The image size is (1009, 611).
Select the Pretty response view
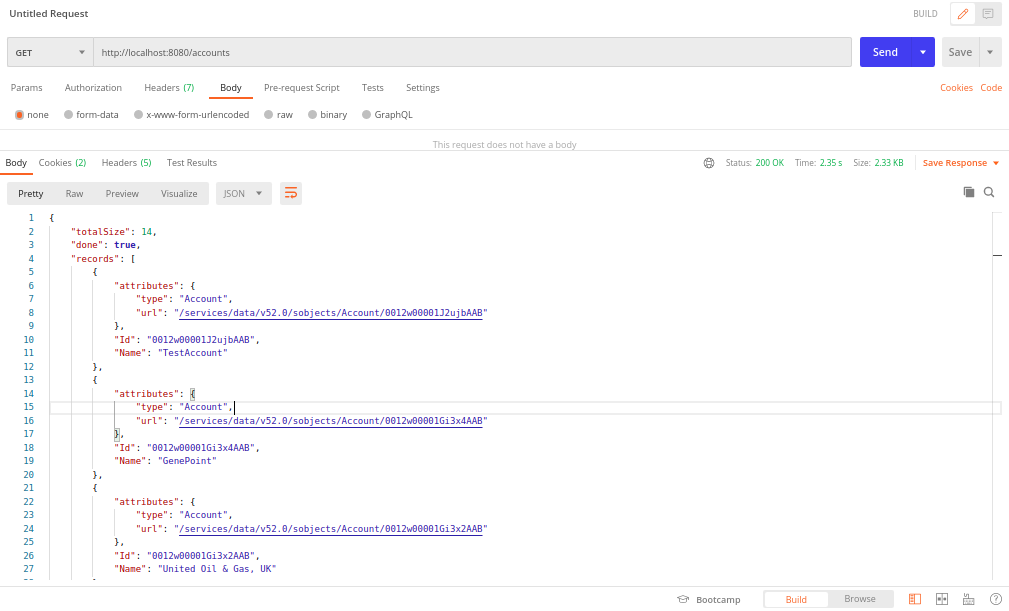tap(30, 193)
